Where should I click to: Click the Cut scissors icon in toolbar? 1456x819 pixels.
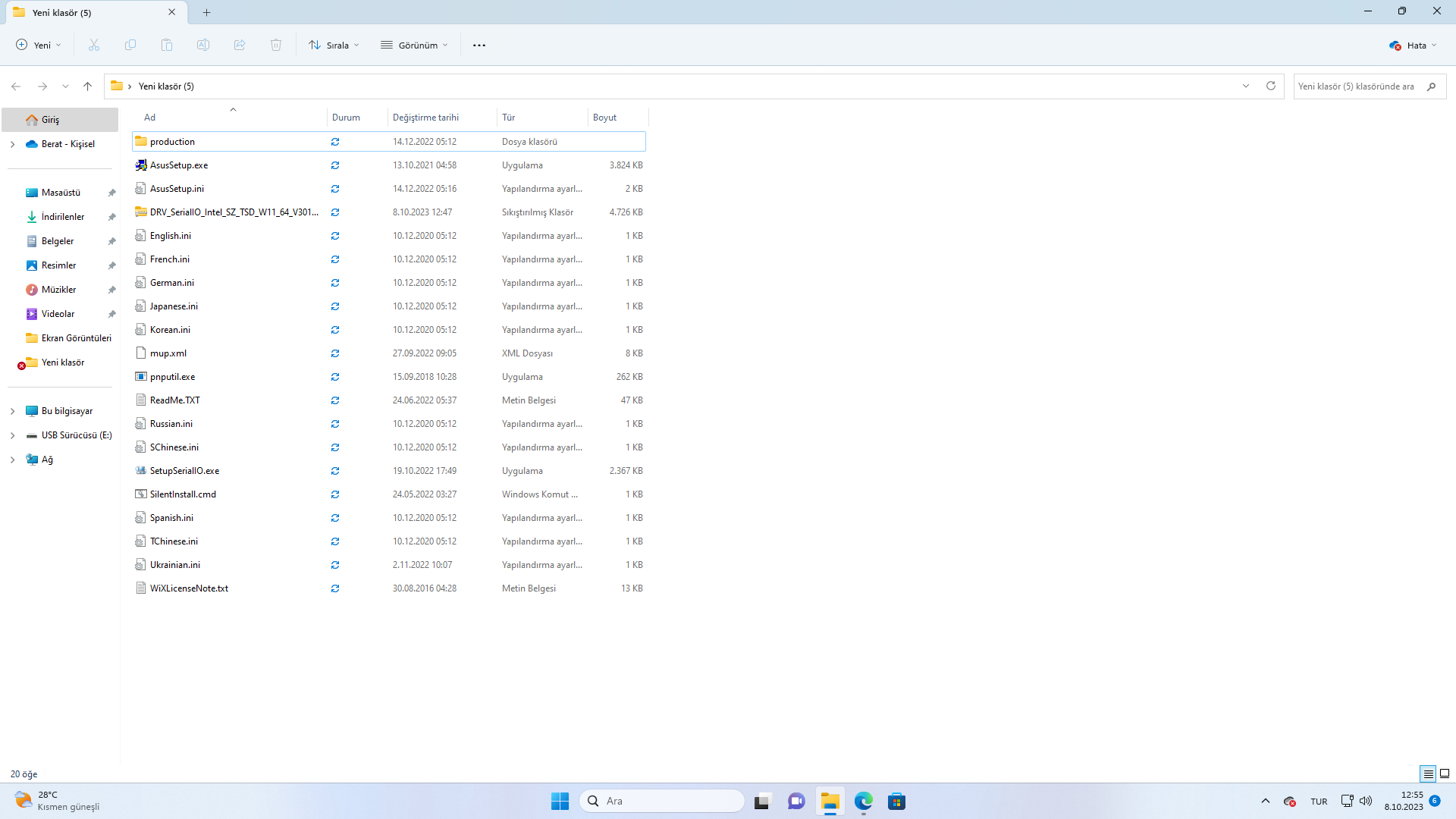click(x=94, y=45)
